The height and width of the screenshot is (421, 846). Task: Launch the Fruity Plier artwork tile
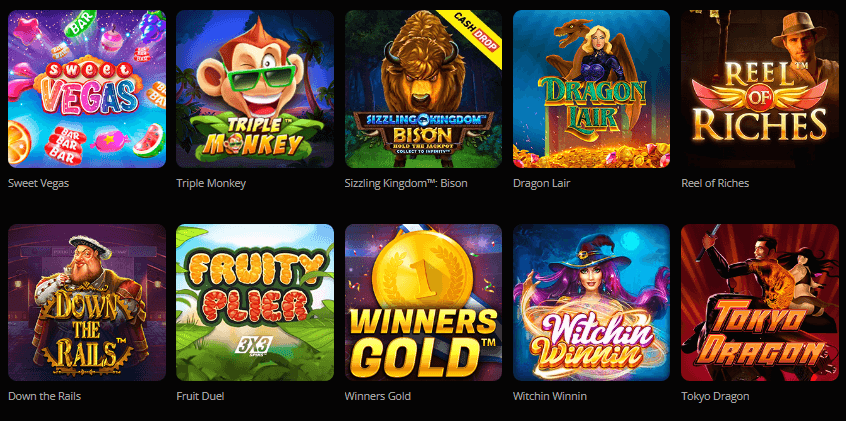[x=255, y=303]
